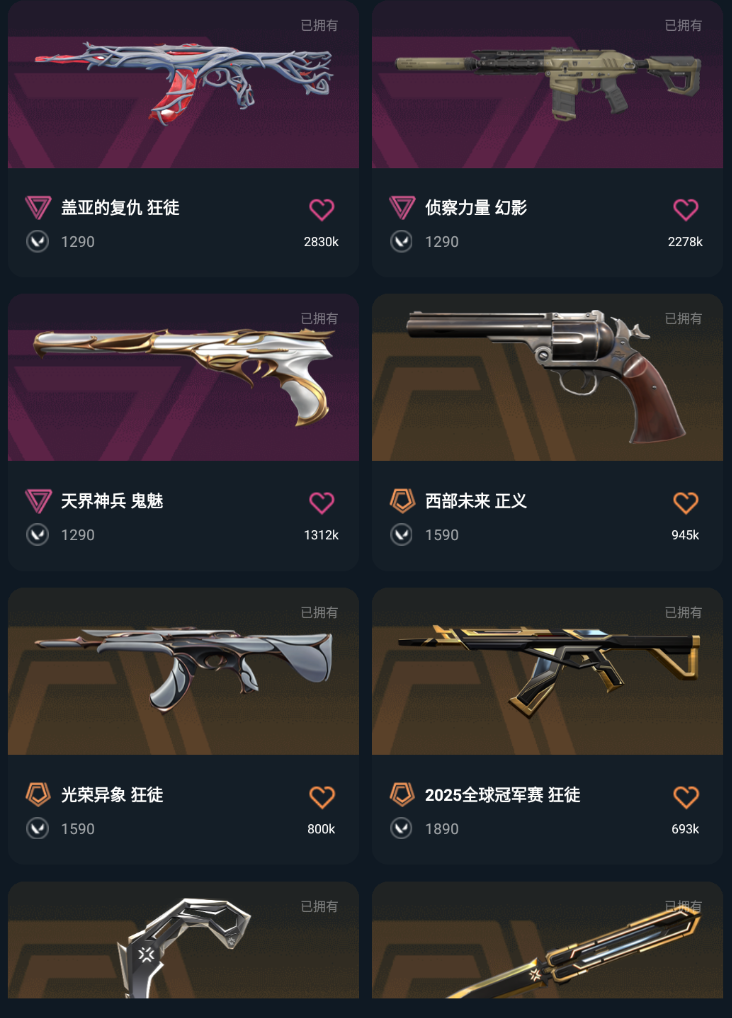
Task: Toggle favorite heart for 侦察力量 幻影
Action: 685,209
